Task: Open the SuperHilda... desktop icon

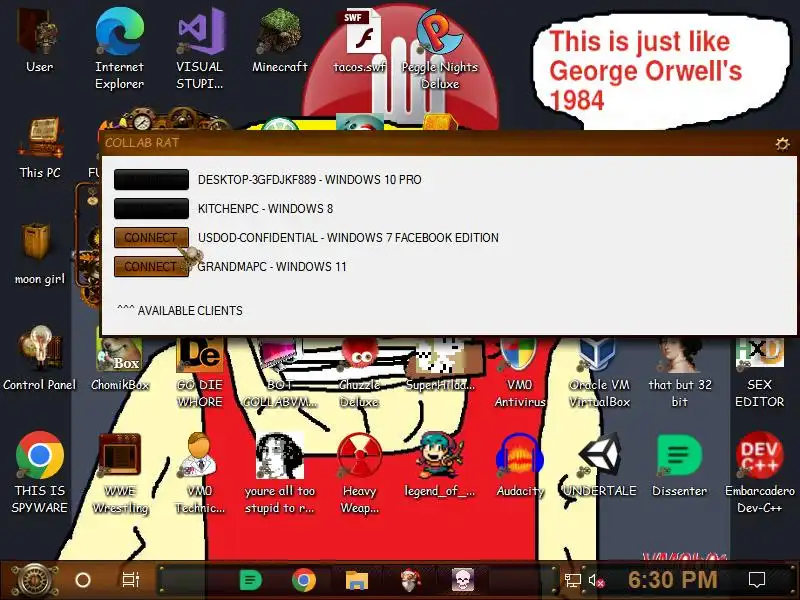Action: 440,365
